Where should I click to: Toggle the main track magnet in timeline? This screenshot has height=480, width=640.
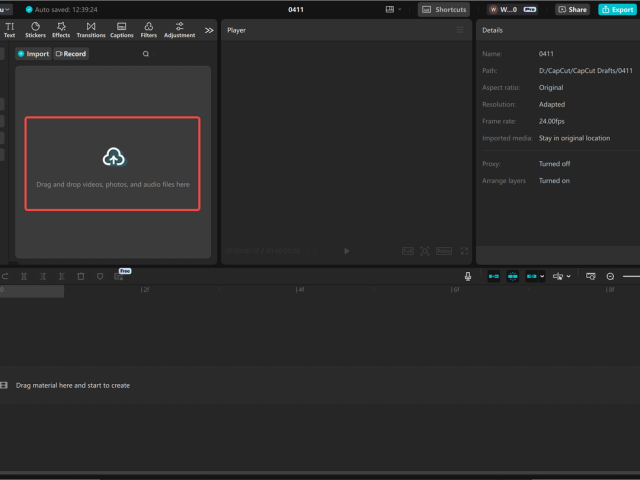pos(494,276)
